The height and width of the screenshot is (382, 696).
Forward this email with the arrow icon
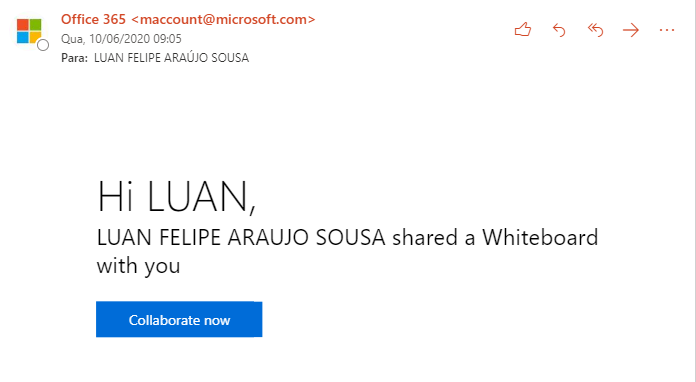(631, 30)
